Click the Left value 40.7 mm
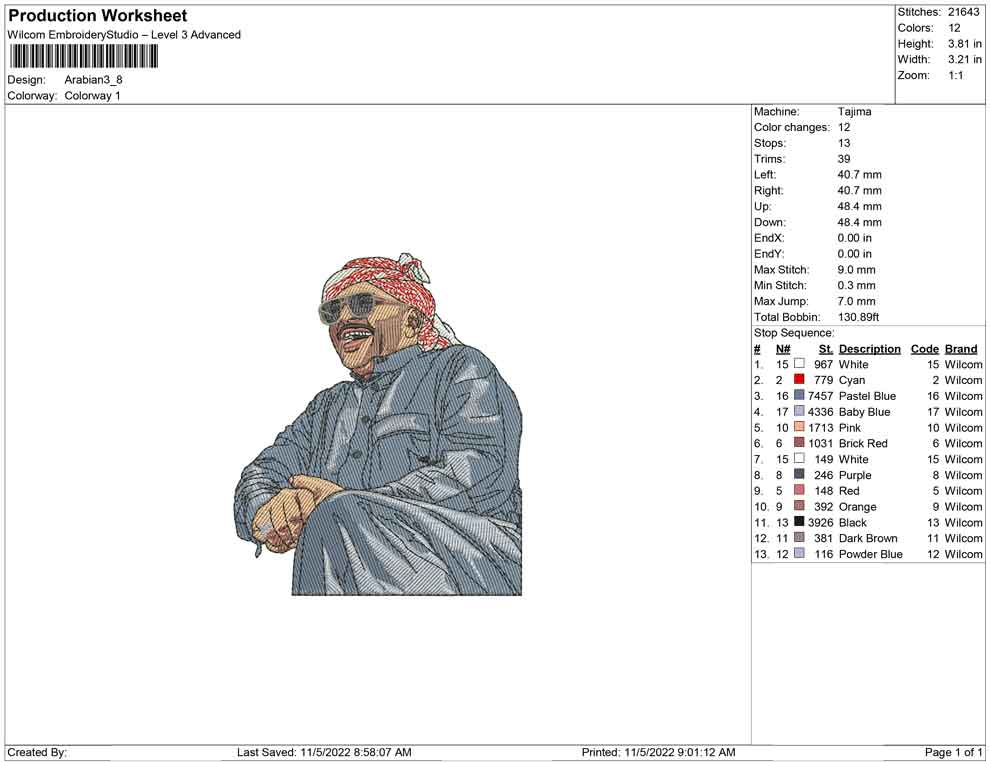 pyautogui.click(x=859, y=175)
